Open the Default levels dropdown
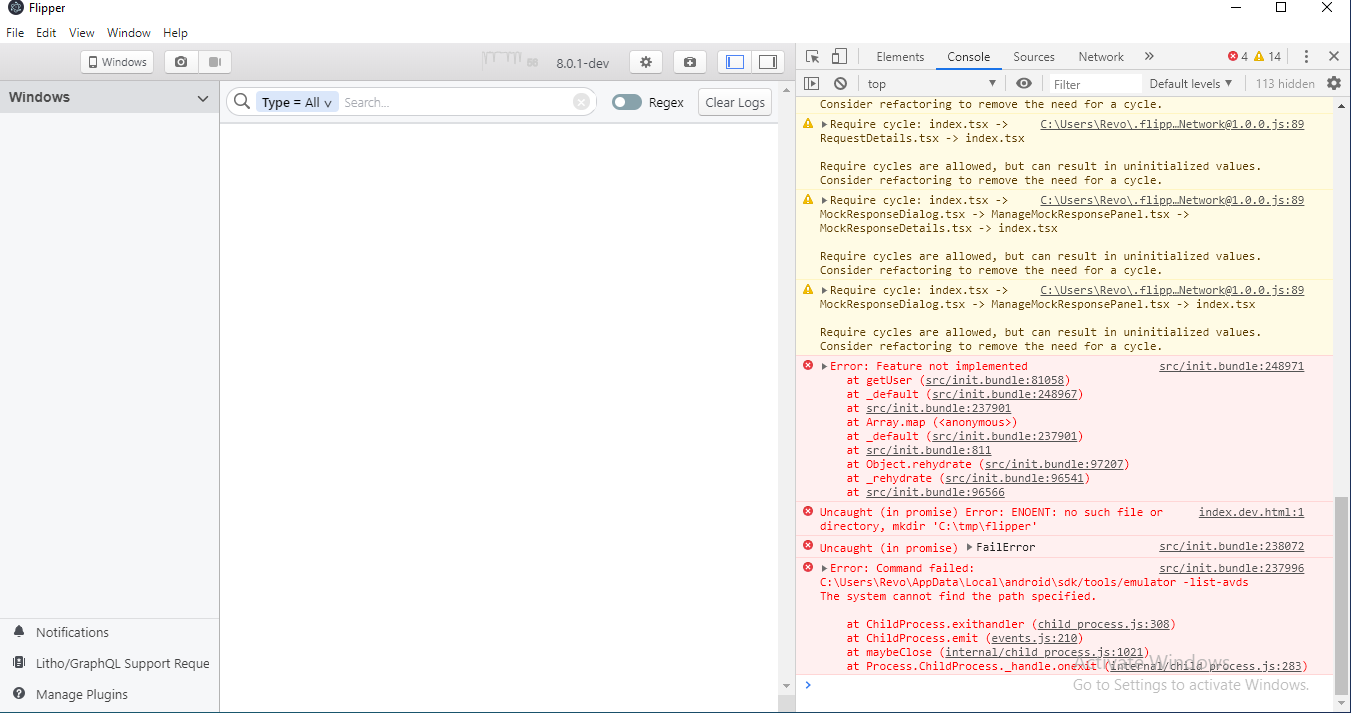The width and height of the screenshot is (1351, 713). [x=1190, y=83]
